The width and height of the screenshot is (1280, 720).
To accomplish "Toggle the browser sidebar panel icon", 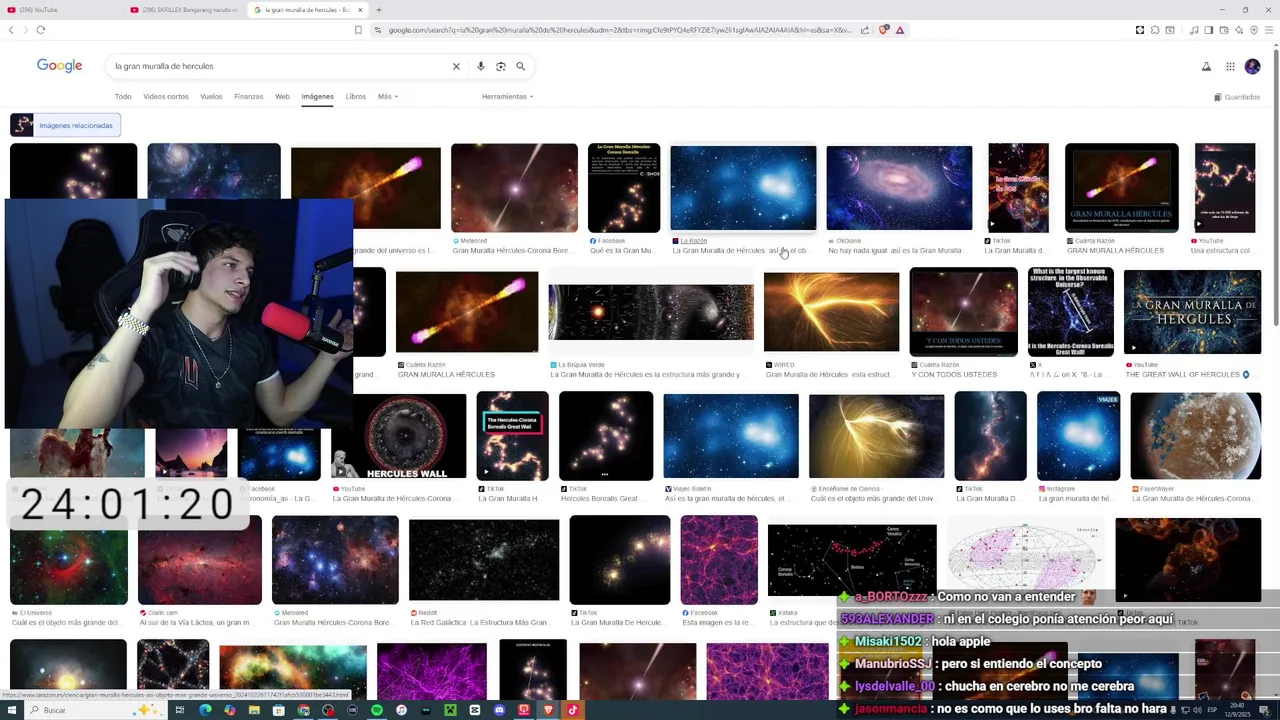I will coord(1208,30).
